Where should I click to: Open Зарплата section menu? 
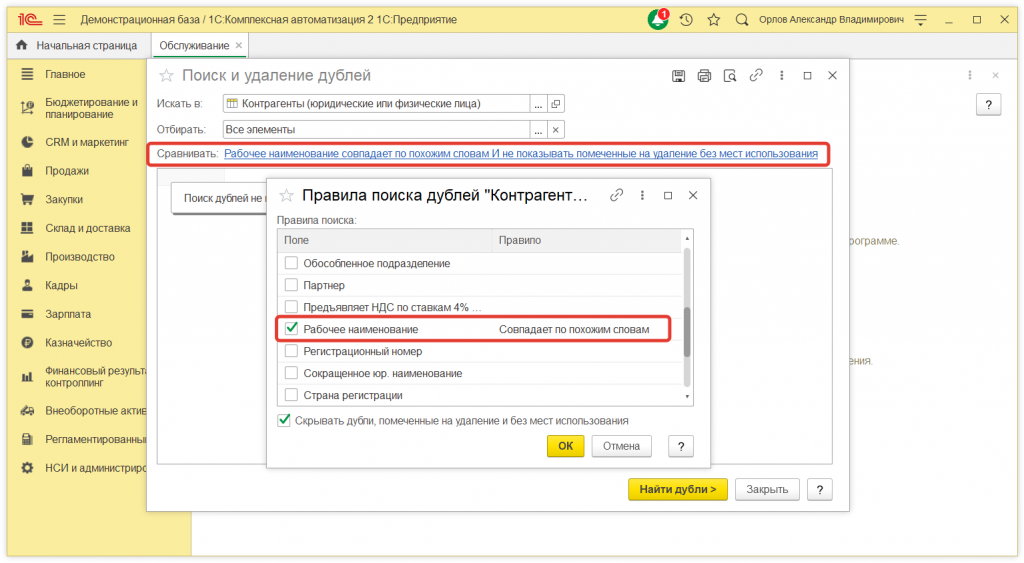click(x=68, y=314)
